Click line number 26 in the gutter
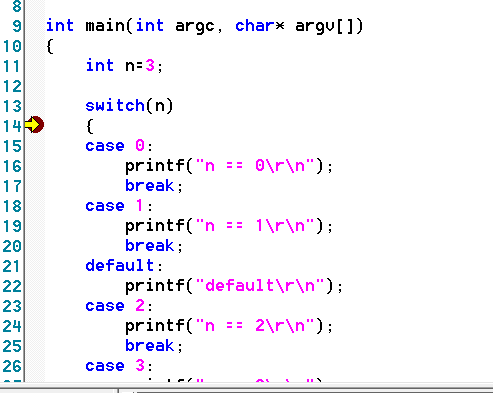 click(12, 366)
